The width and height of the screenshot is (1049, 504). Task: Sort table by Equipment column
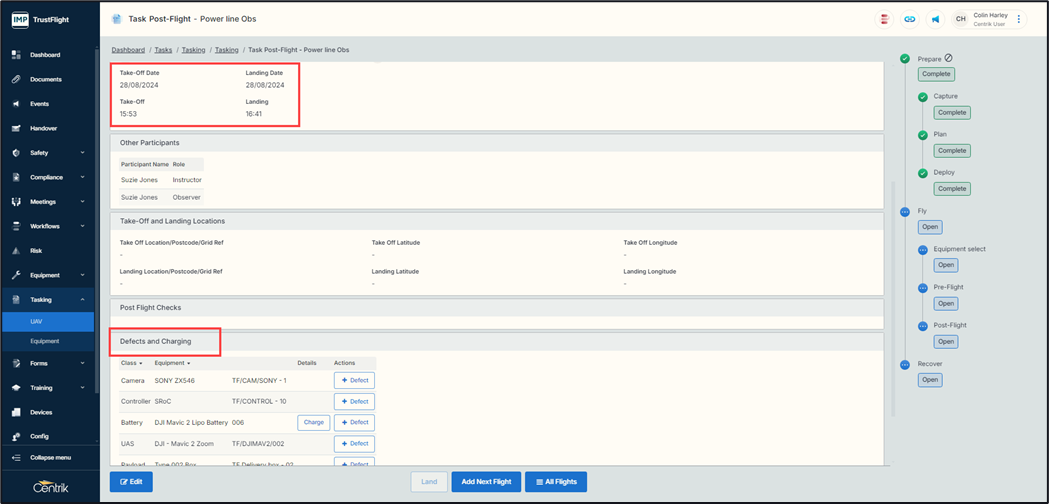[172, 363]
